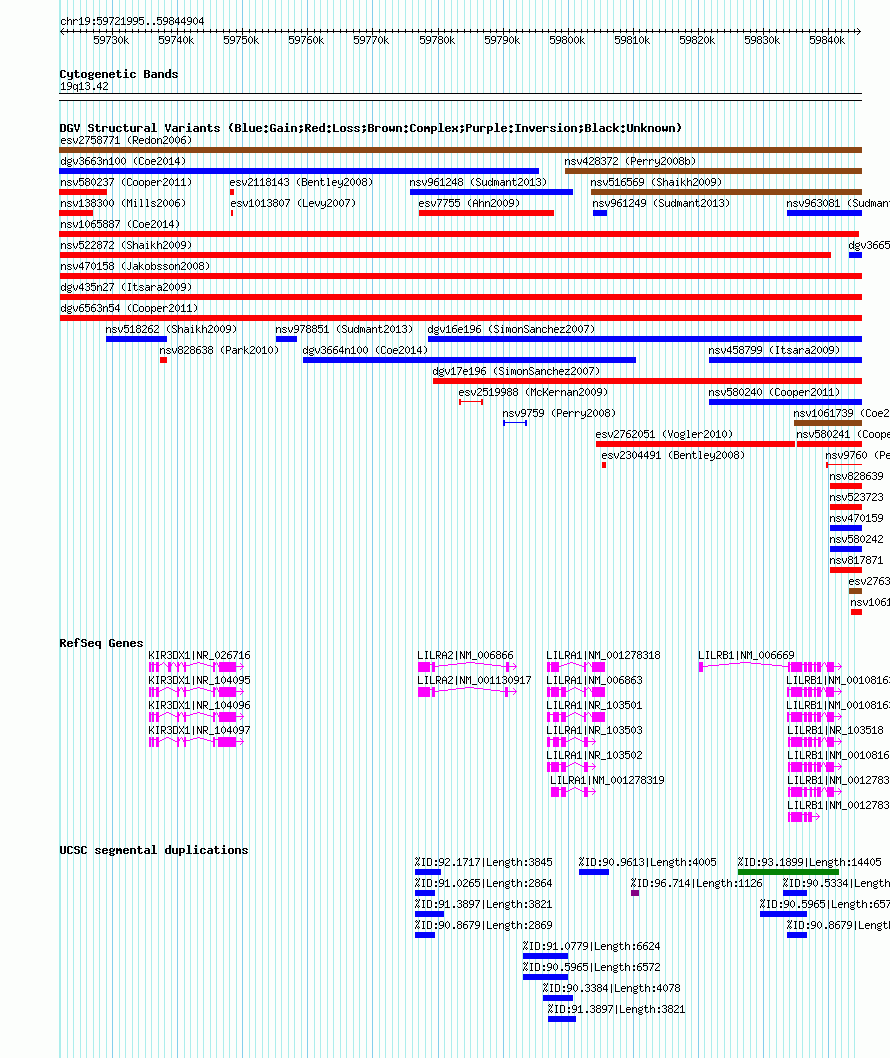
Task: Click nsv522872 (Shaikh2009) label
Action: click(126, 245)
